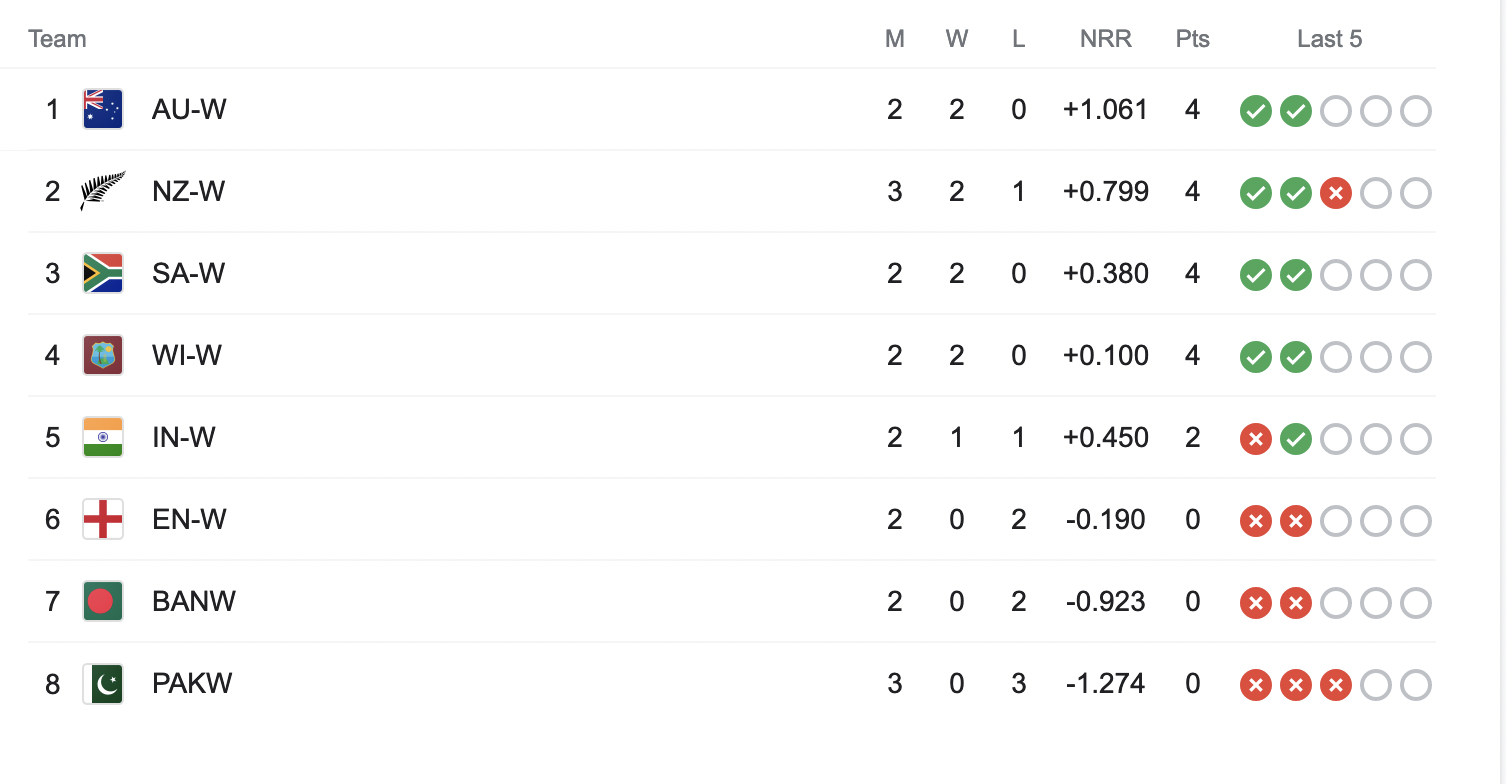The height and width of the screenshot is (784, 1506).
Task: Click the NRR column header
Action: tap(1105, 39)
